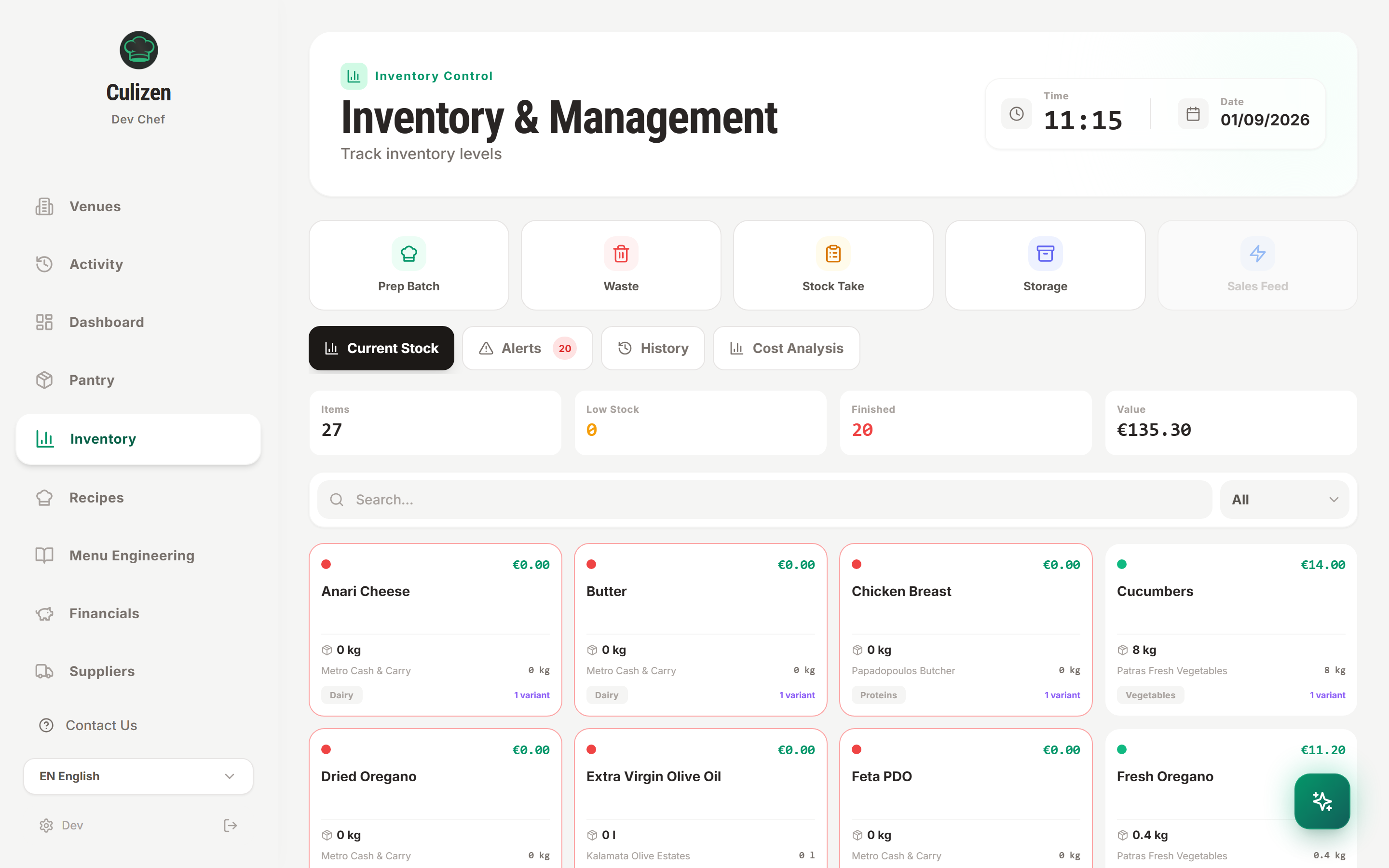The image size is (1389, 868).
Task: Open the AI sparkle assistant button
Action: pyautogui.click(x=1322, y=801)
